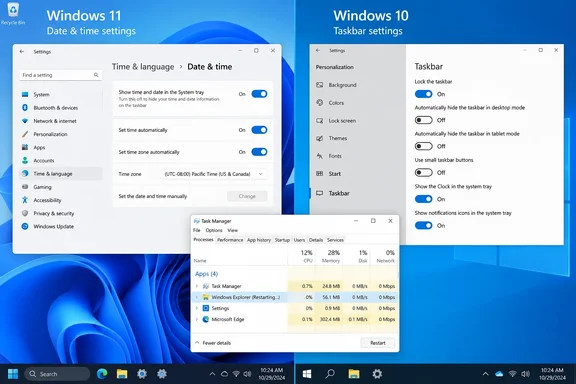Screen dimensions: 576x384
Task: Click Windows 10 taskbar search magnifier
Action: (330, 374)
